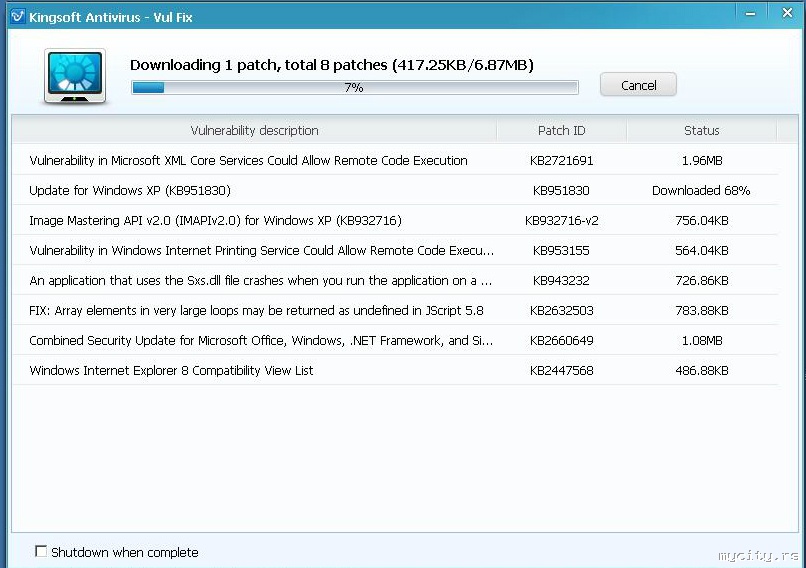Minimize the Vul Fix window
The width and height of the screenshot is (806, 568).
[x=750, y=14]
